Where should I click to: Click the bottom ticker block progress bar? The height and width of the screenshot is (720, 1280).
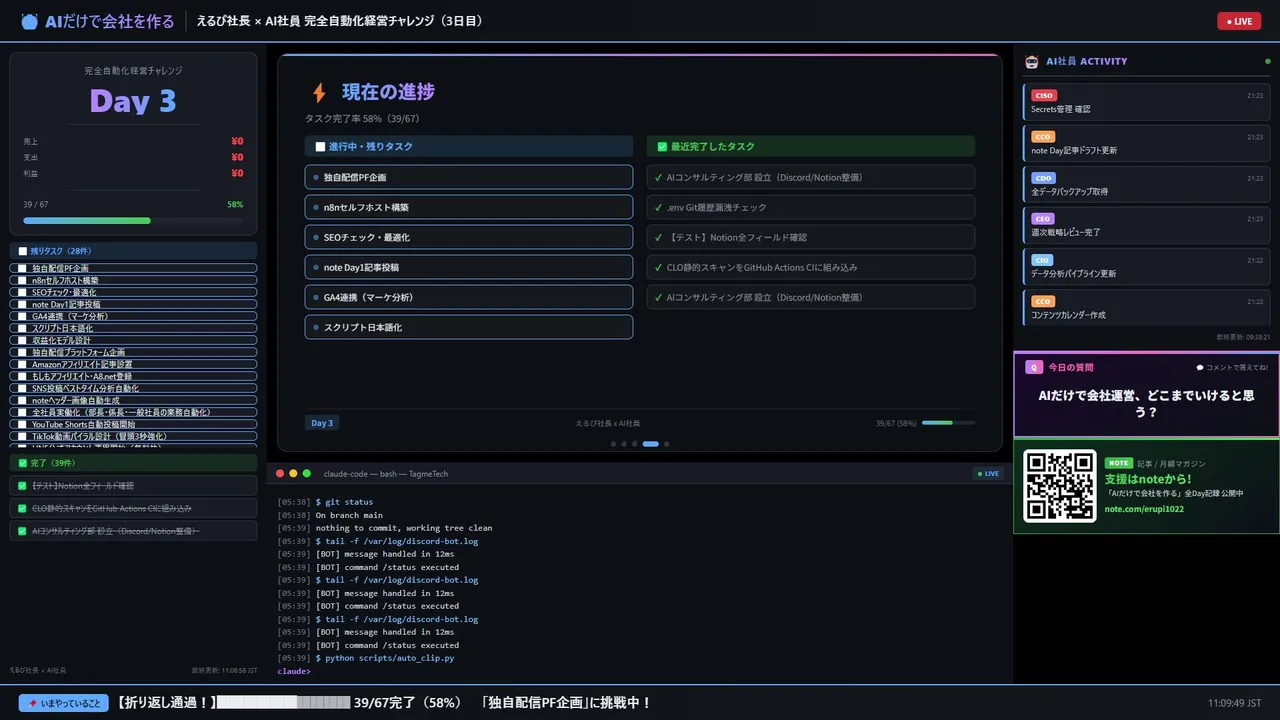(283, 703)
